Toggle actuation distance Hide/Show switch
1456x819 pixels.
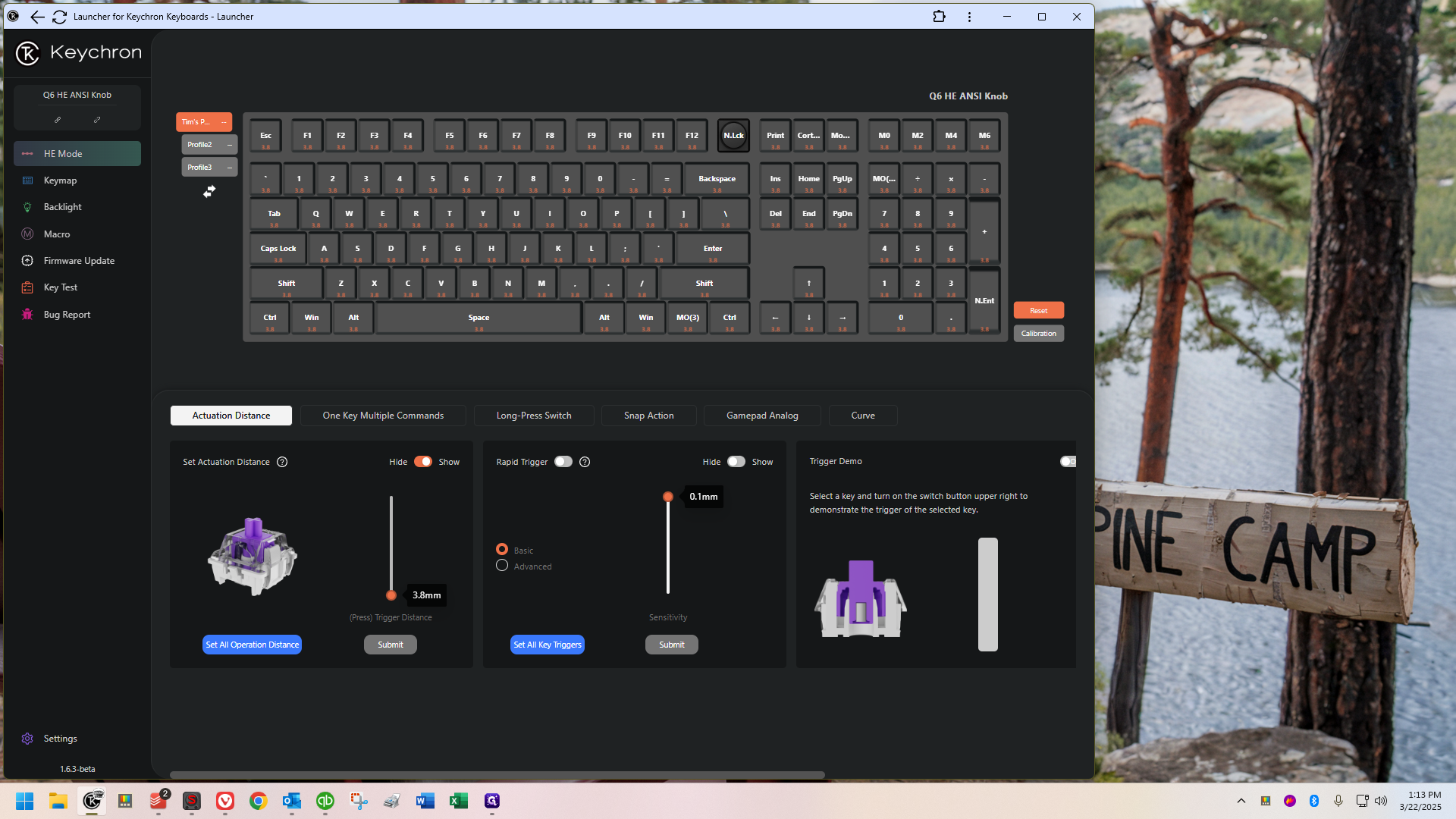[423, 462]
